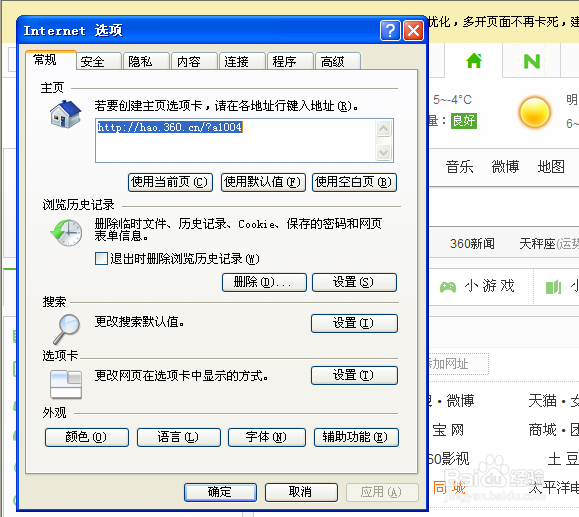The image size is (579, 517).
Task: Click the clock browsing history icon
Action: (66, 233)
